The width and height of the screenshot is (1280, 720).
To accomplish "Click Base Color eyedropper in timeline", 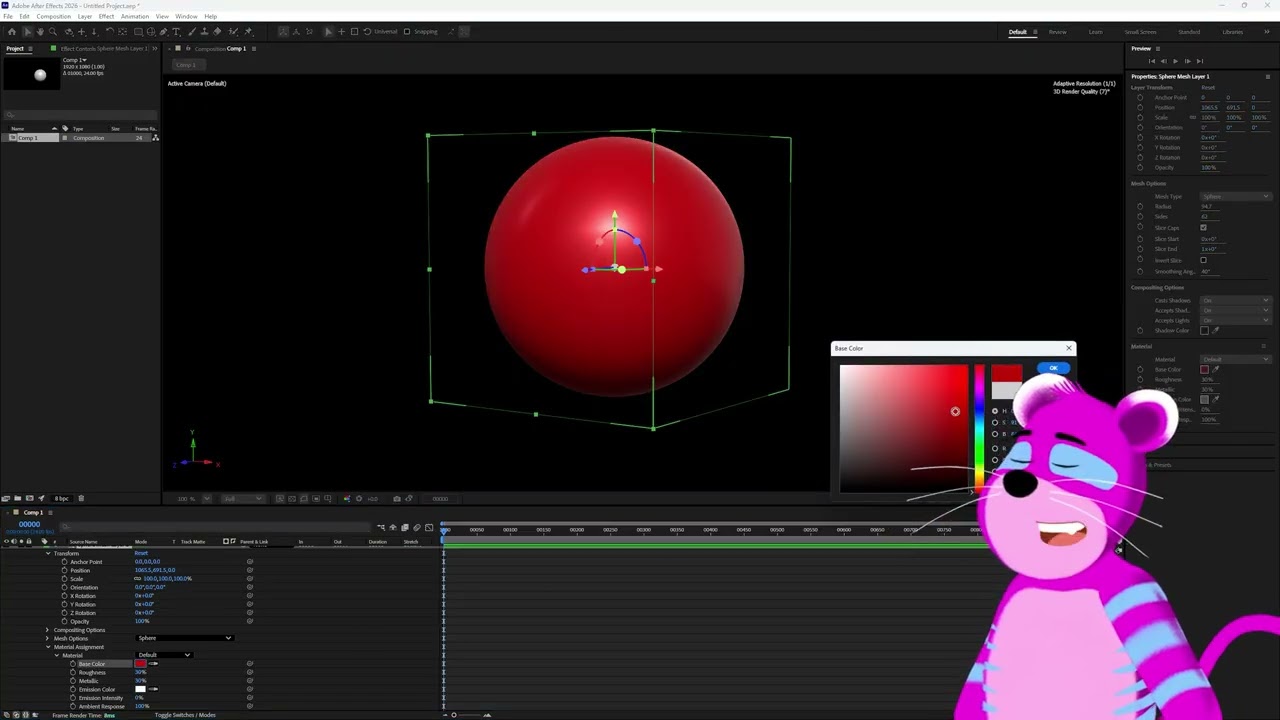I will [153, 664].
